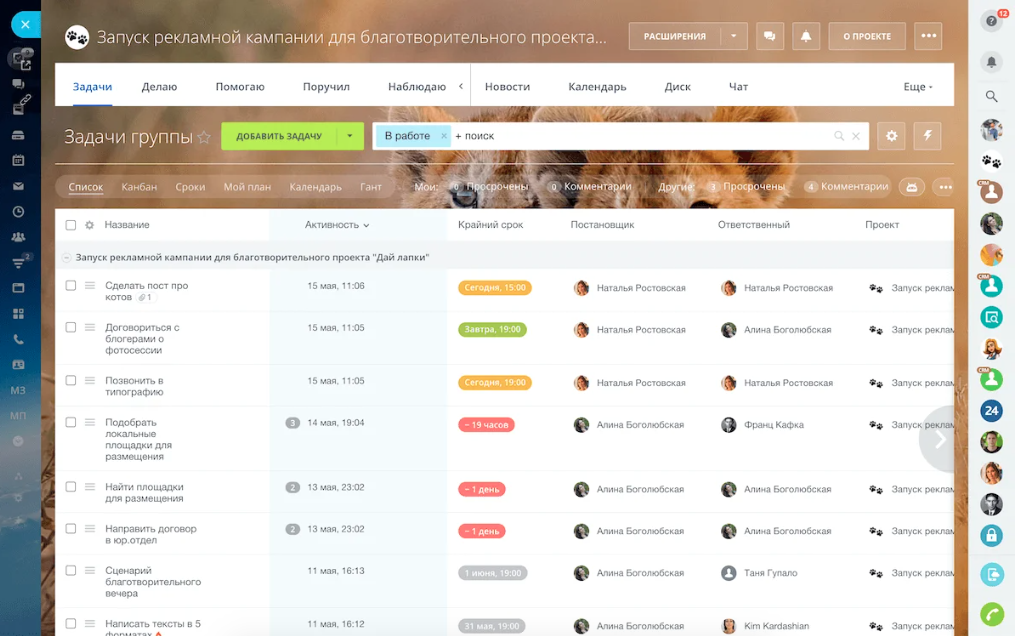Screen dimensions: 1015x636
Task: Click the О проекте button
Action: tap(867, 36)
